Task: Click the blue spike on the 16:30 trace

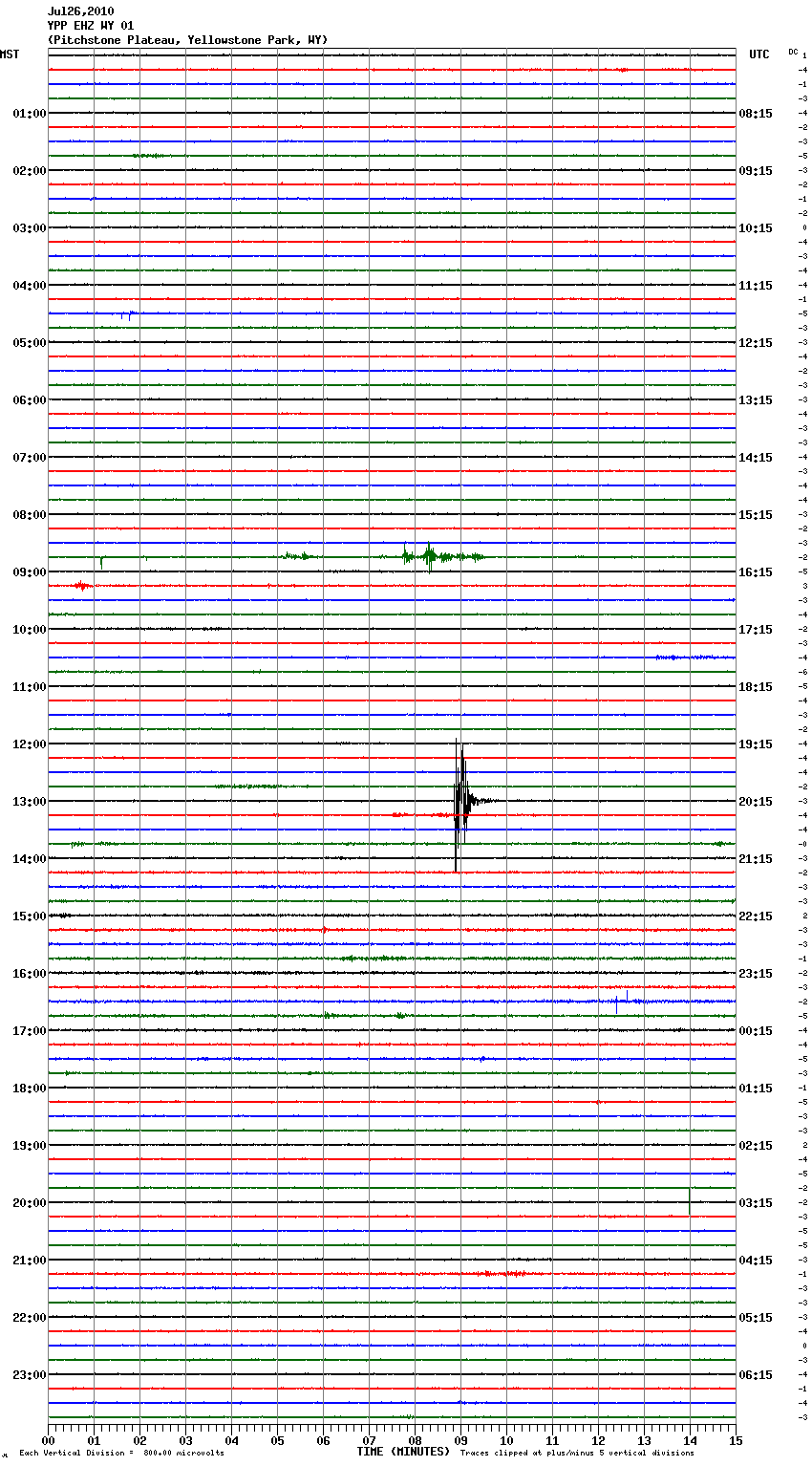Action: pos(616,1002)
